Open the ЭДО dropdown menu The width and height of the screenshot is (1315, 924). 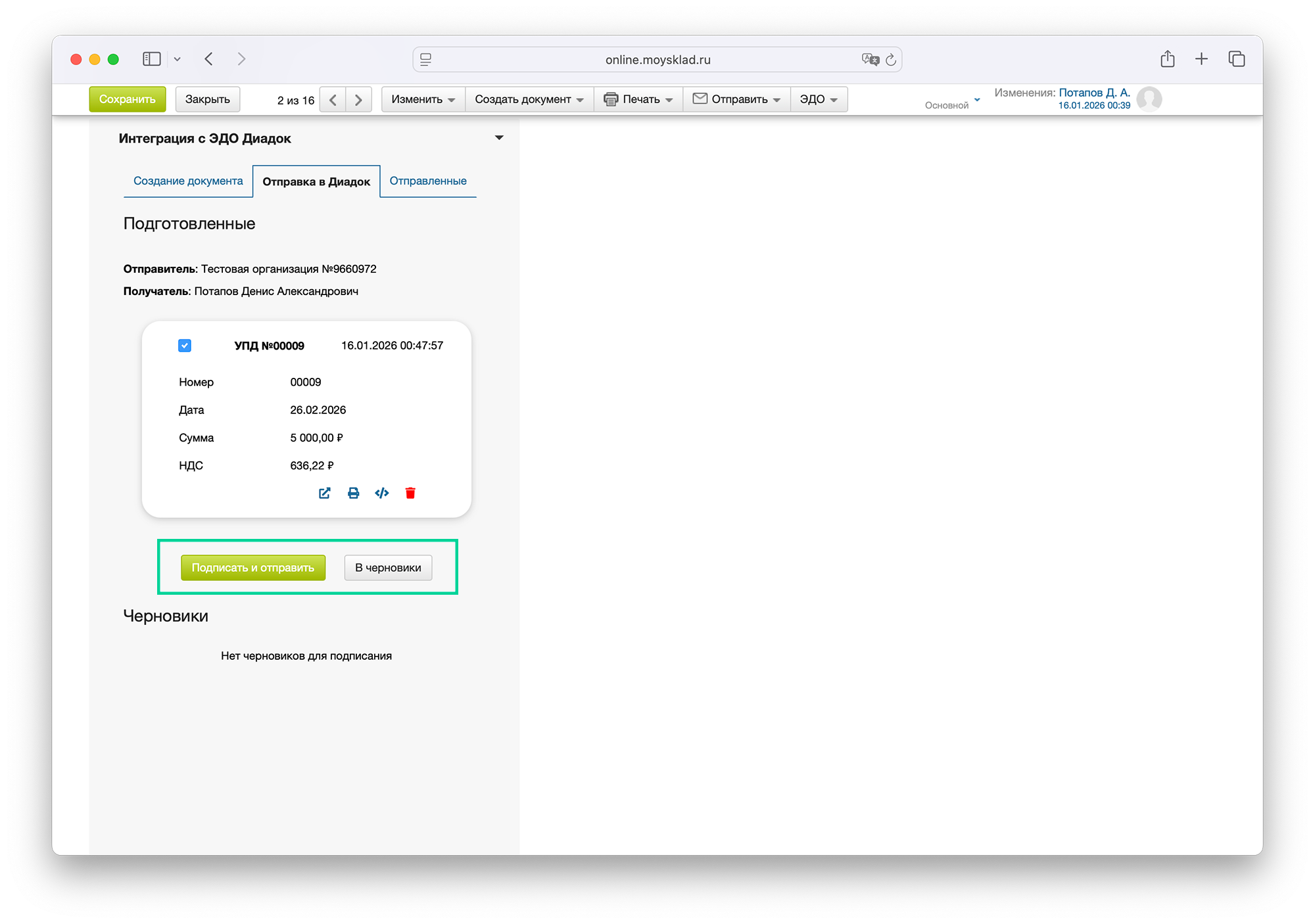point(818,99)
